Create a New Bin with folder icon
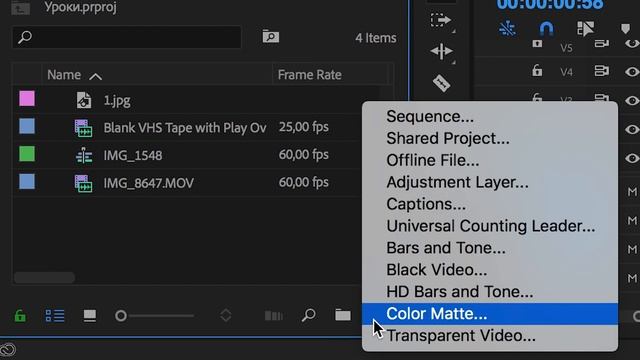The width and height of the screenshot is (640, 360). click(x=343, y=315)
